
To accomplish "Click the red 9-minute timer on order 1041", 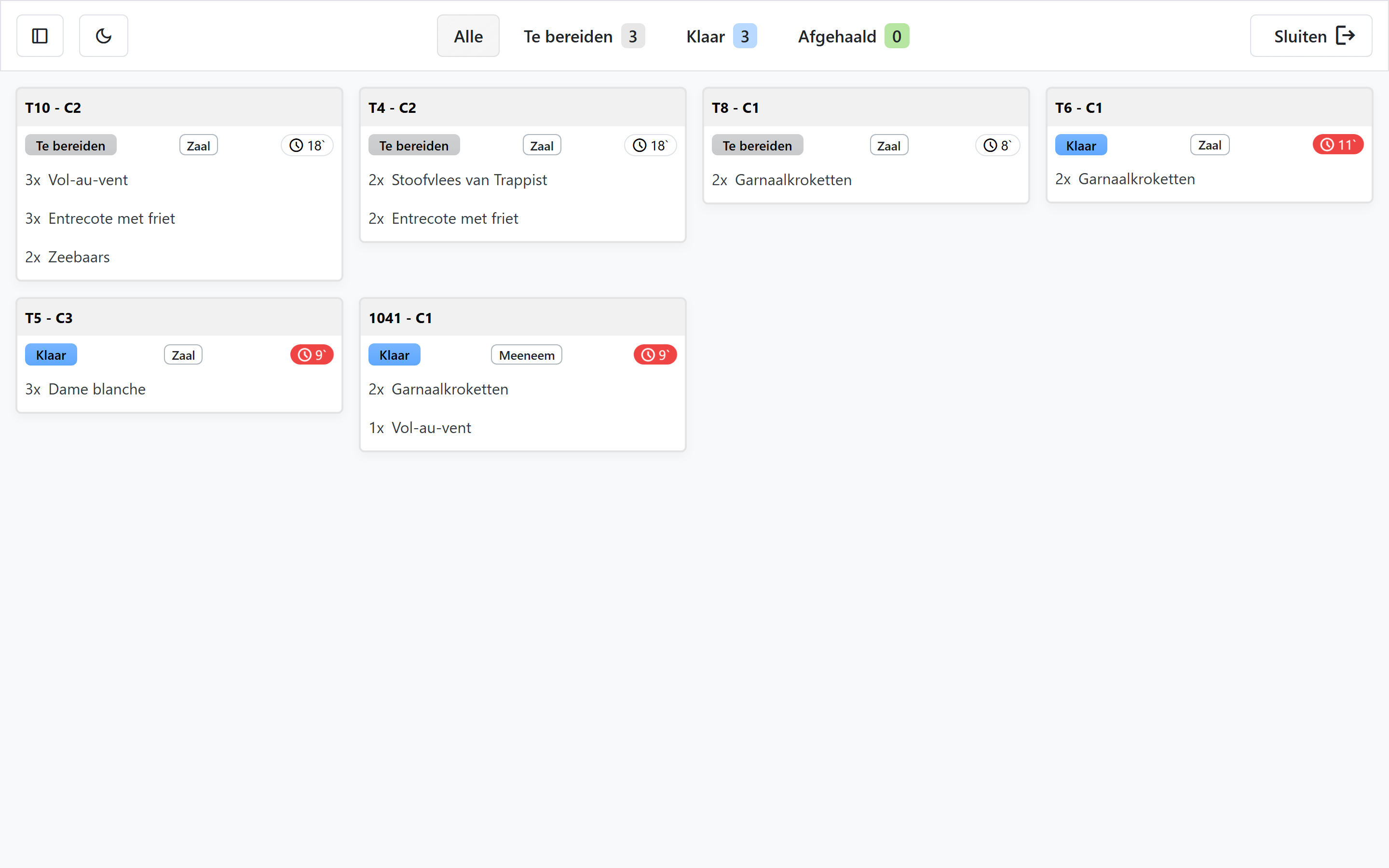I will click(x=655, y=355).
